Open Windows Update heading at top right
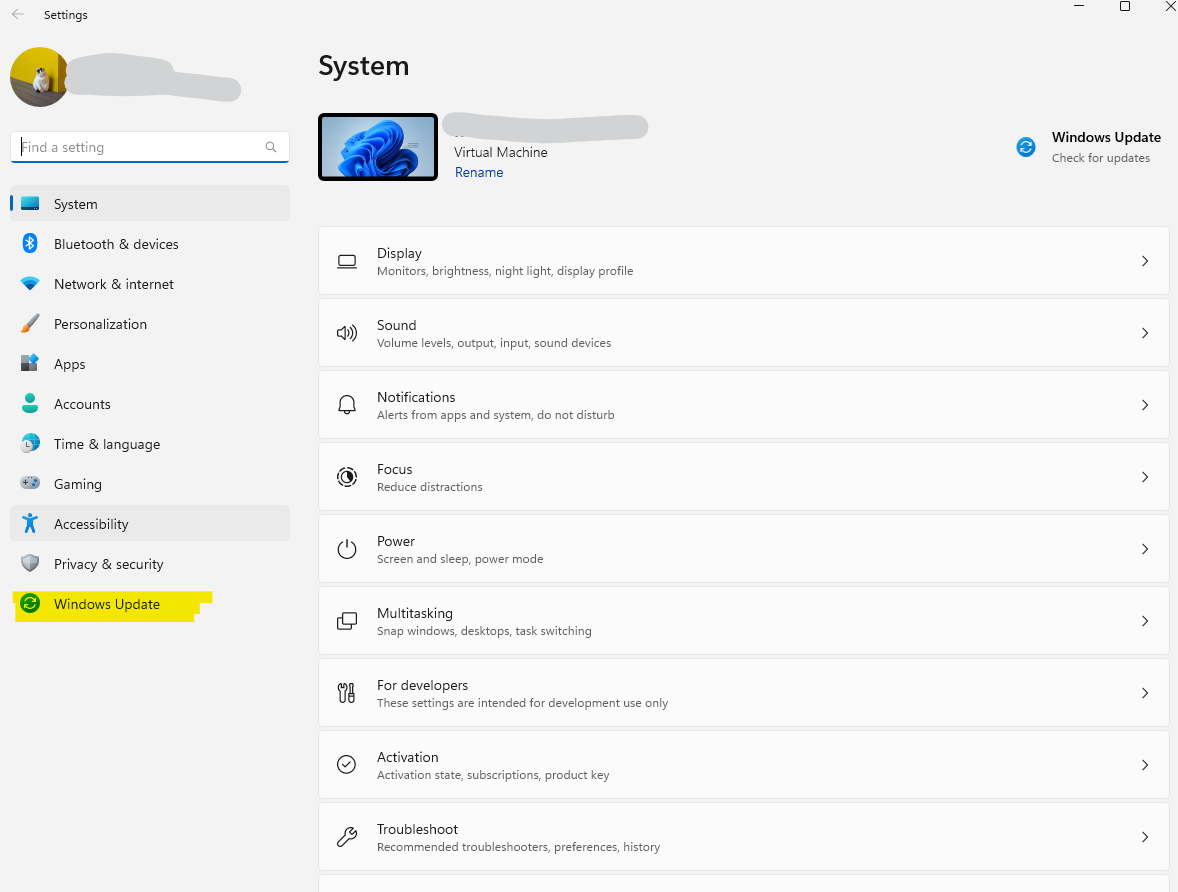The width and height of the screenshot is (1178, 892). (x=1106, y=137)
